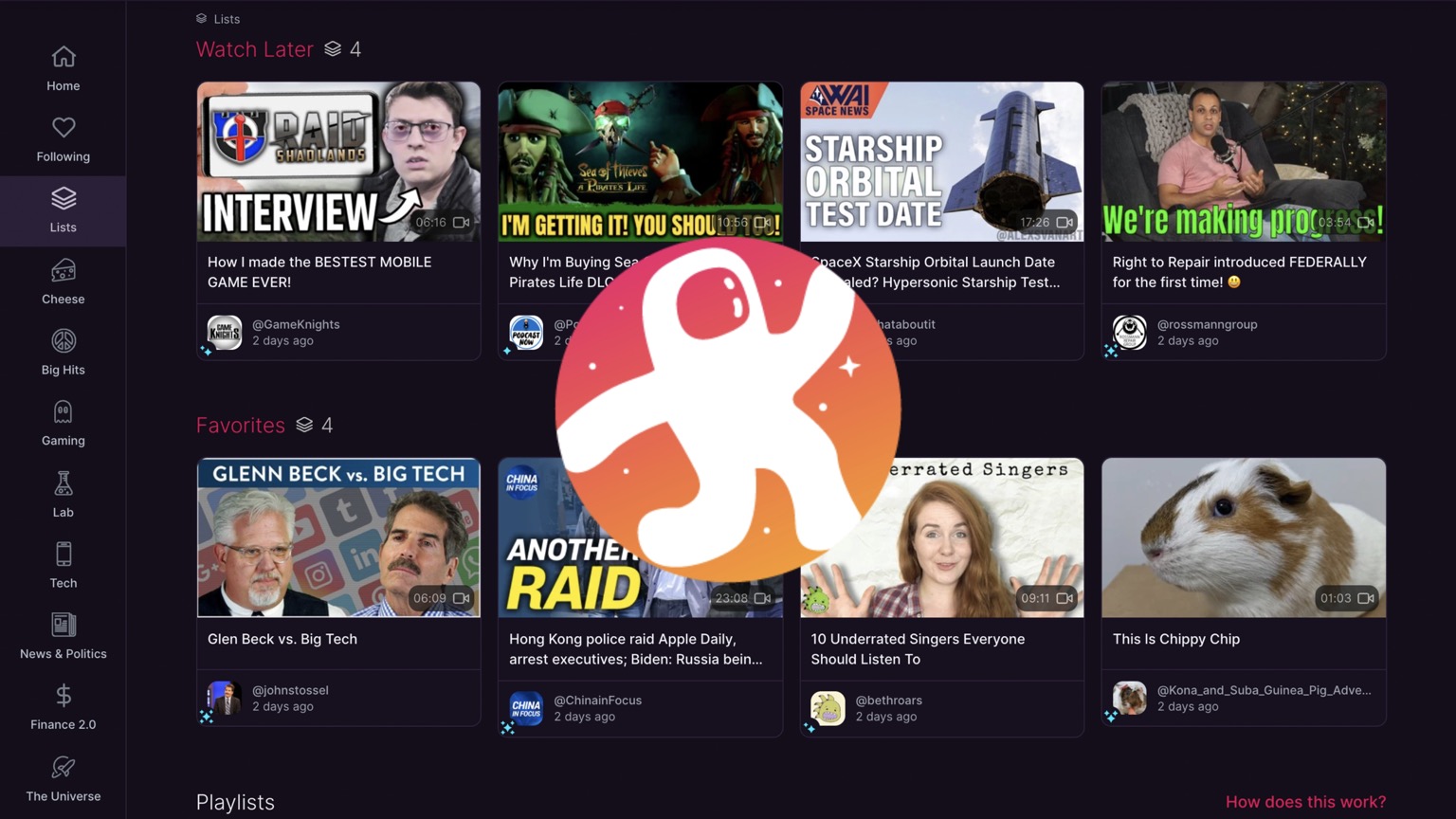
Task: Open title Right to Repair introduced FEDERALLY
Action: (1239, 272)
